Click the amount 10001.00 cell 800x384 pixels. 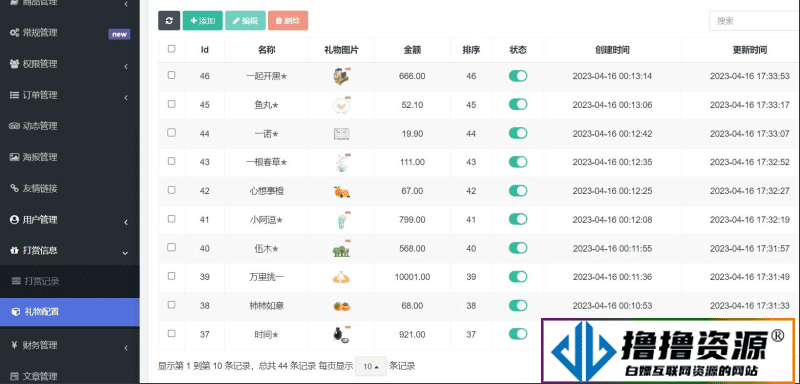(412, 277)
